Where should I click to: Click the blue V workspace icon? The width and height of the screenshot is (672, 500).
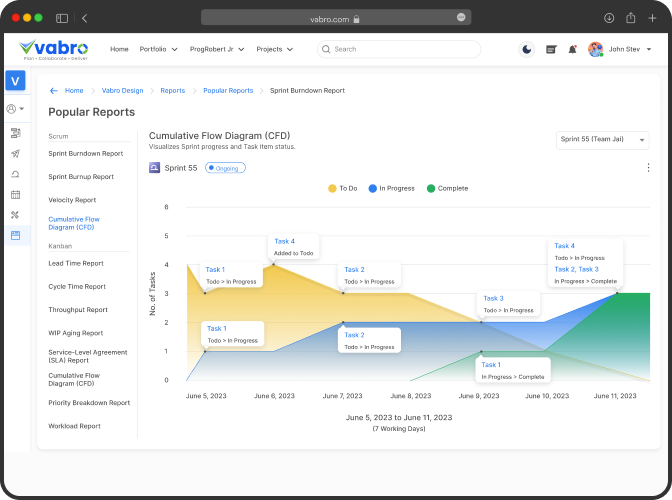tap(15, 81)
